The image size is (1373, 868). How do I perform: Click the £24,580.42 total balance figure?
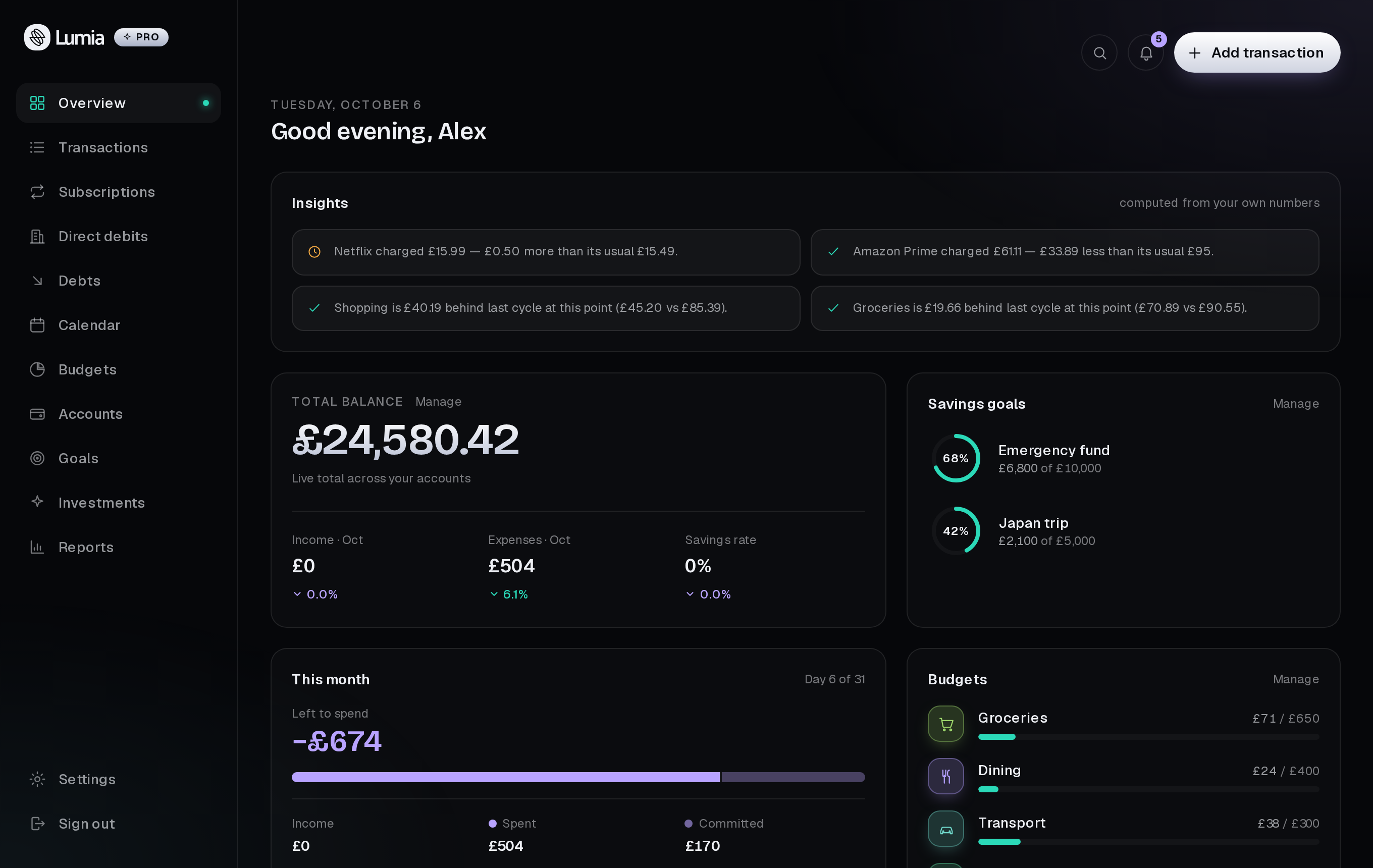tap(405, 441)
